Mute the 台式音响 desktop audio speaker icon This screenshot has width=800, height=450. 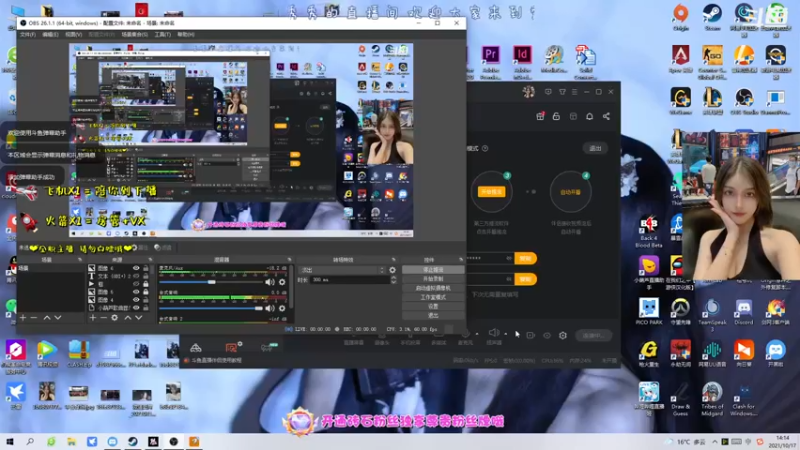(270, 308)
